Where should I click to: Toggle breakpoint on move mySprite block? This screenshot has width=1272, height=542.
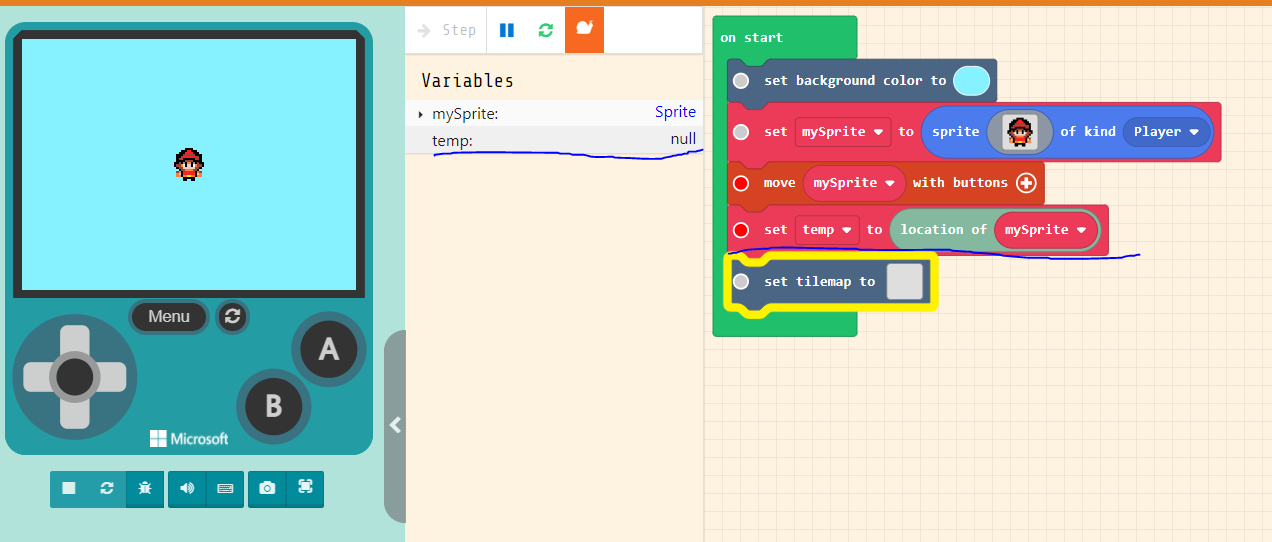740,183
